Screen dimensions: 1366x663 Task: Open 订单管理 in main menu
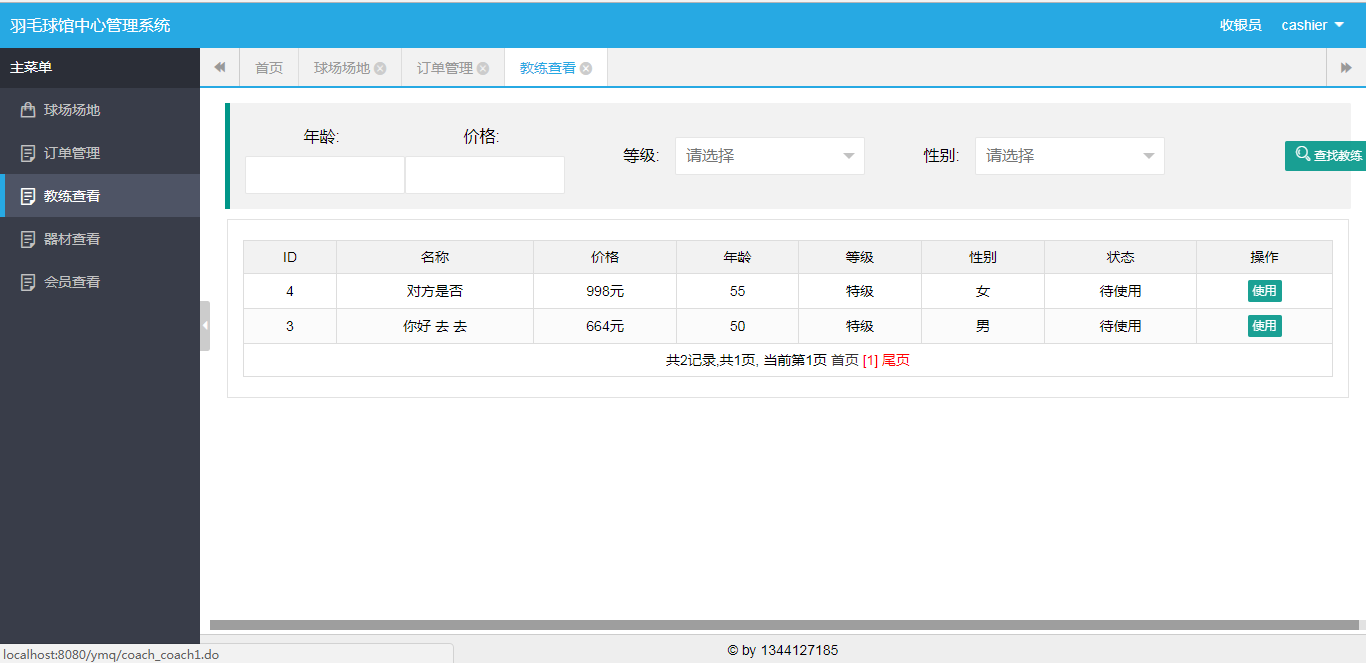point(100,153)
